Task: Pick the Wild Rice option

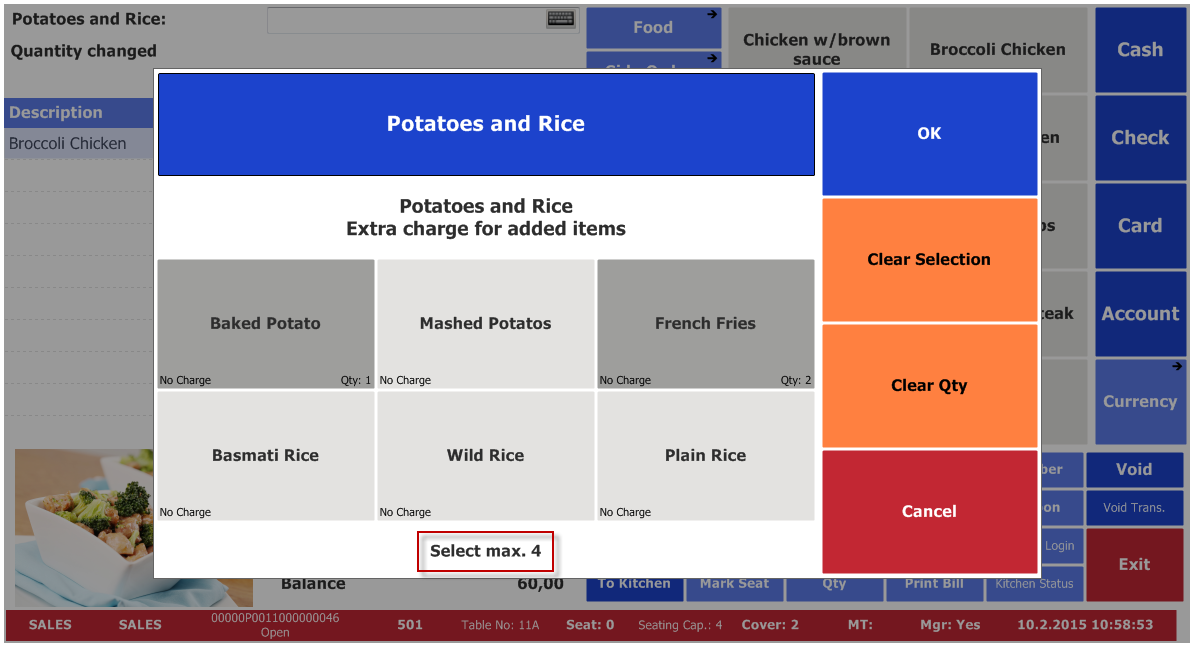Action: tap(485, 455)
